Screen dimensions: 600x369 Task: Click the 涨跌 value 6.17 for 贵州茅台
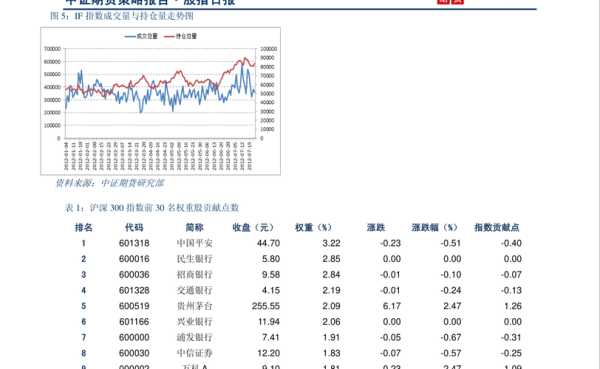[392, 306]
